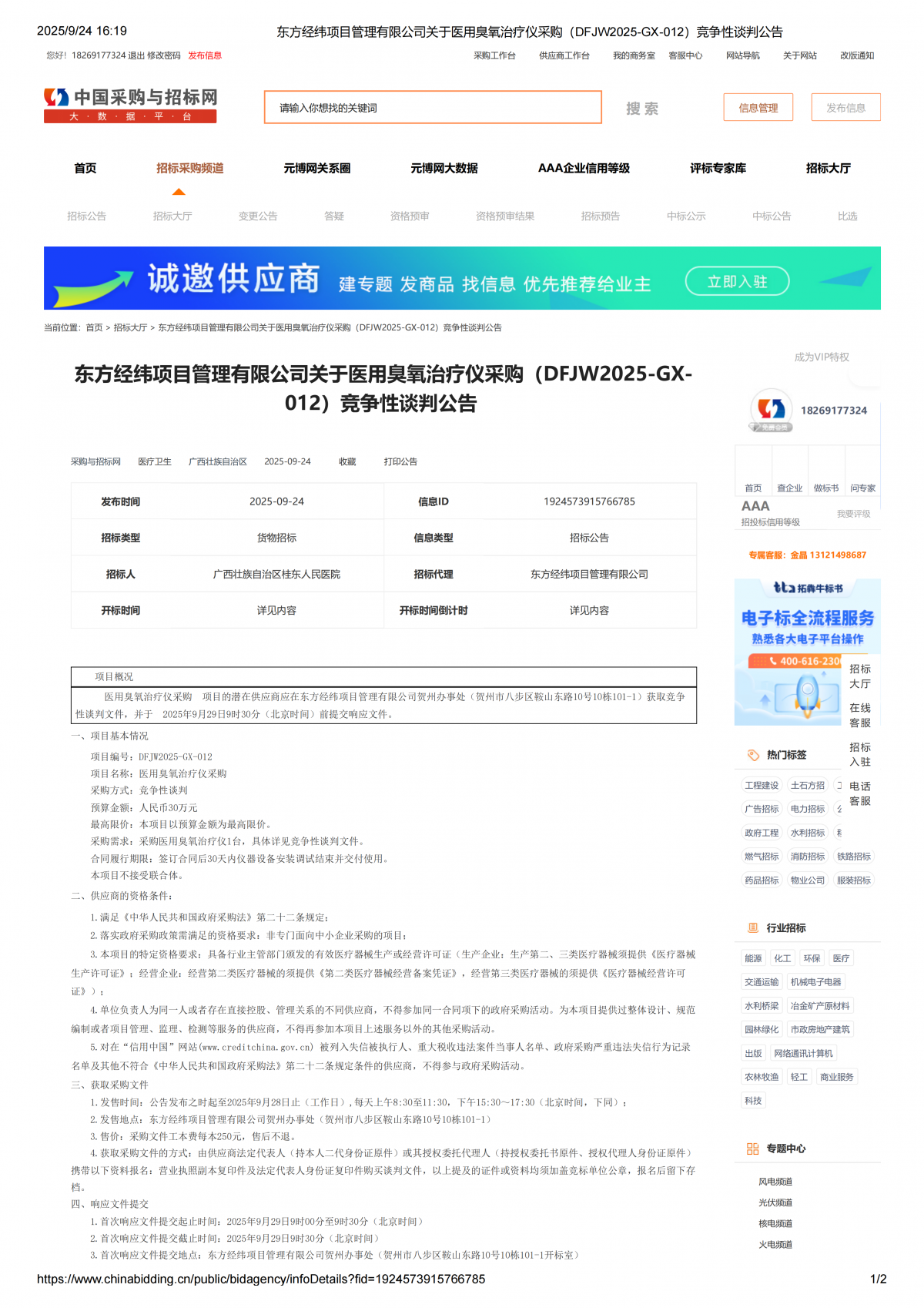924x1308 pixels.
Task: Open 电话客服 in the floating side menu
Action: coord(860,793)
